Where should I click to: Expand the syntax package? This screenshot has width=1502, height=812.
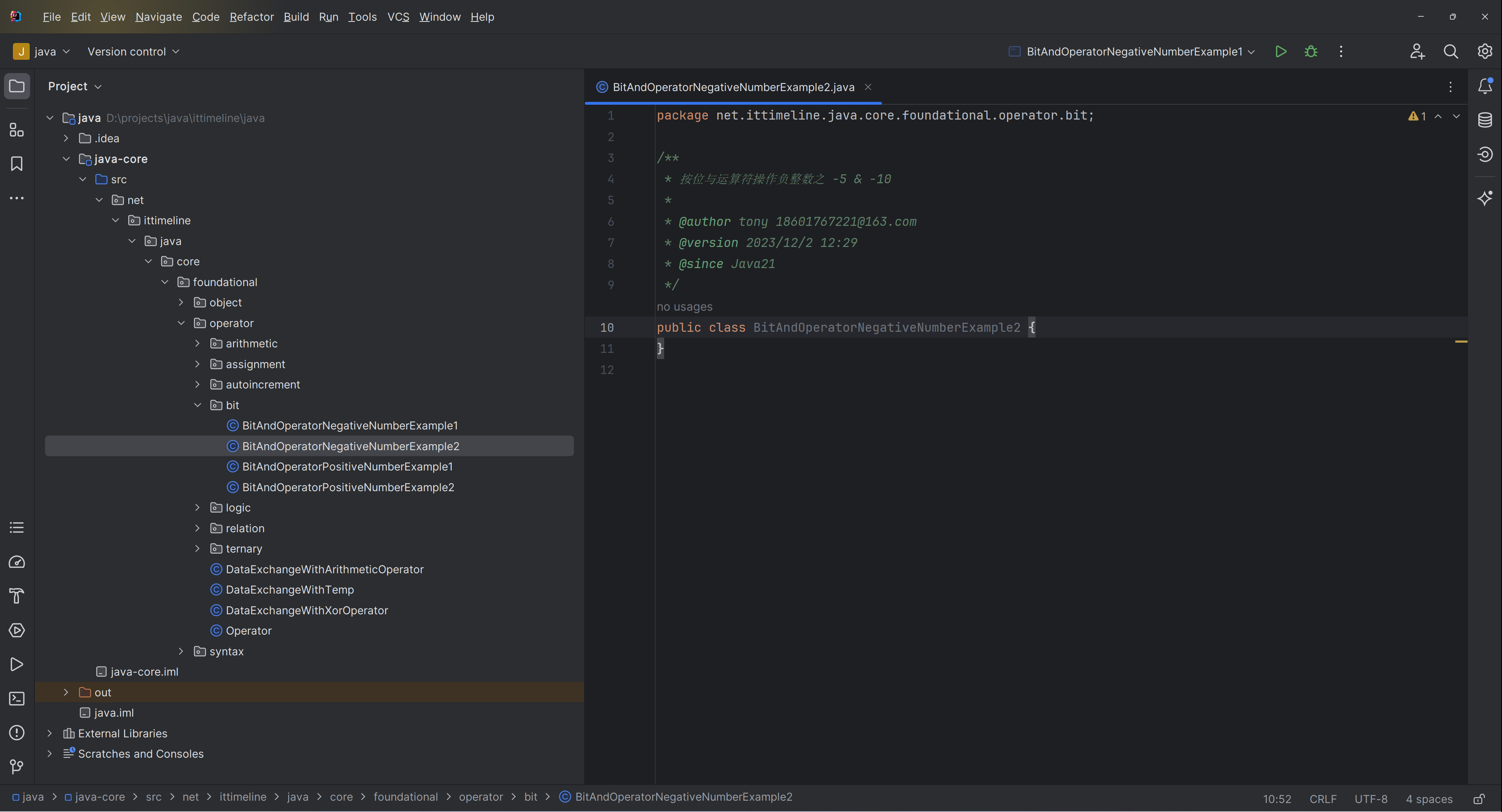181,651
